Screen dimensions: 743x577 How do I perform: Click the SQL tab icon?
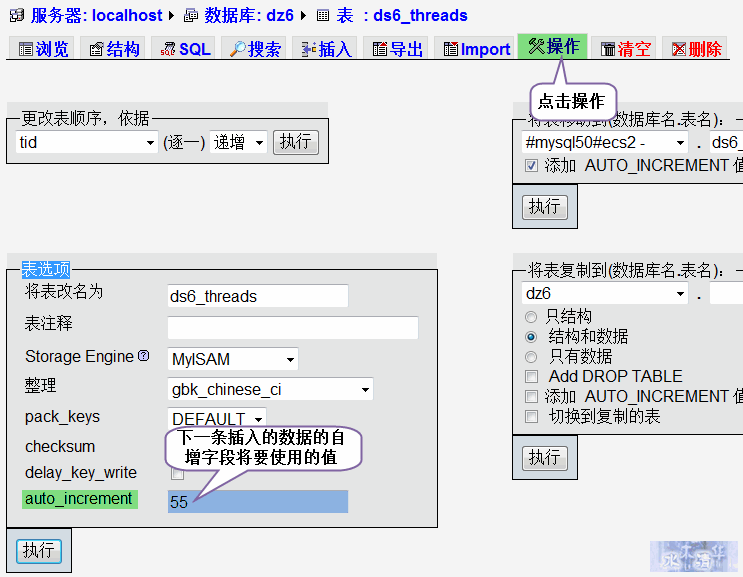click(168, 49)
